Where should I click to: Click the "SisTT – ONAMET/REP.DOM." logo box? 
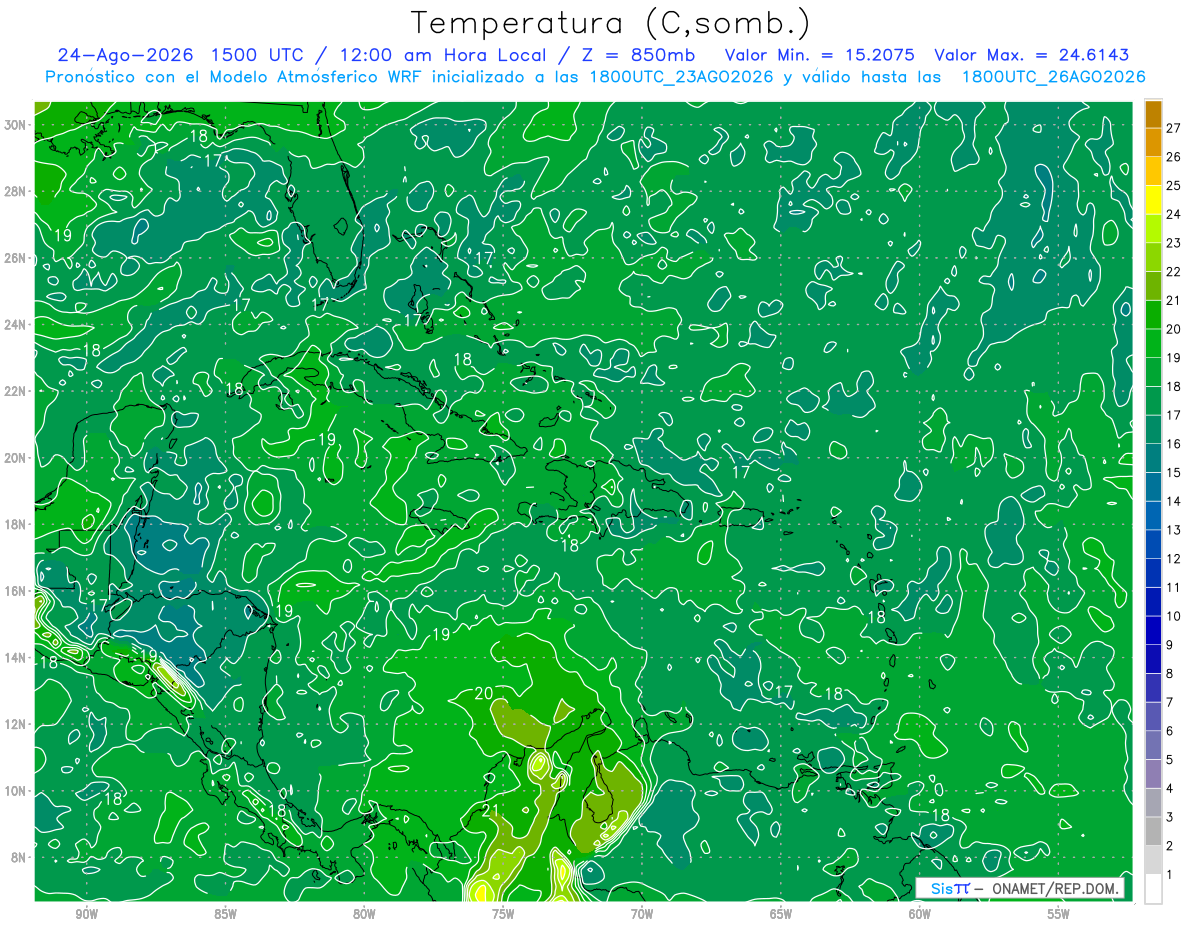(1020, 888)
